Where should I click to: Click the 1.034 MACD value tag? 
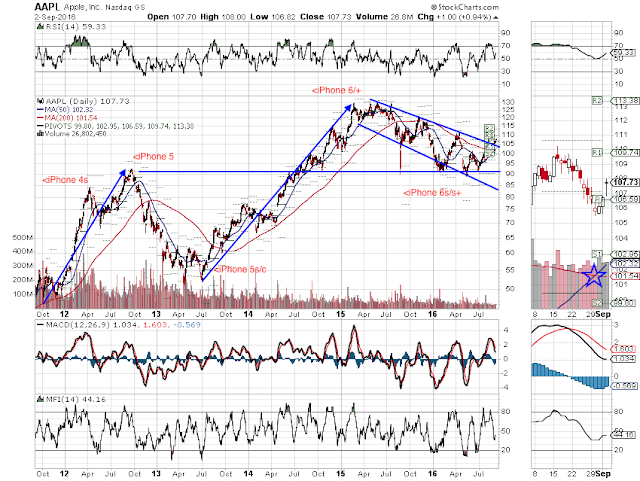point(623,359)
